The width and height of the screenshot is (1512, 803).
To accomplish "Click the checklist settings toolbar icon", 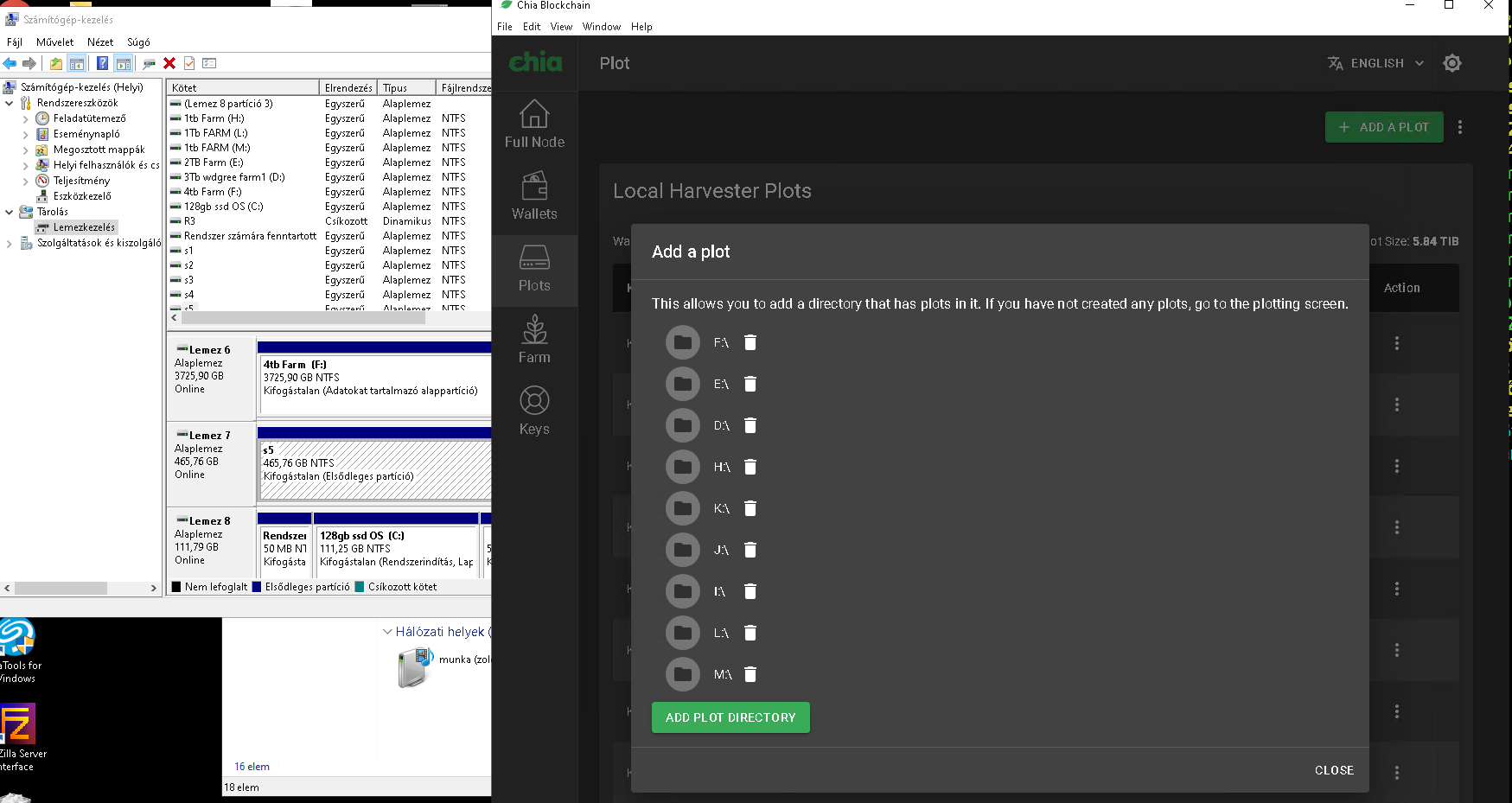I will 209,63.
